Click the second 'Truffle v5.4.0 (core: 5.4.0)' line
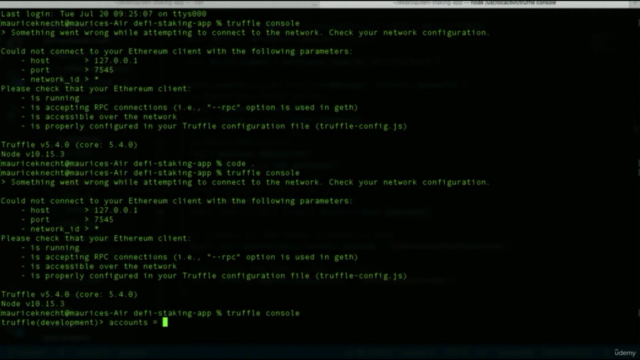The image size is (640, 360). 69,294
